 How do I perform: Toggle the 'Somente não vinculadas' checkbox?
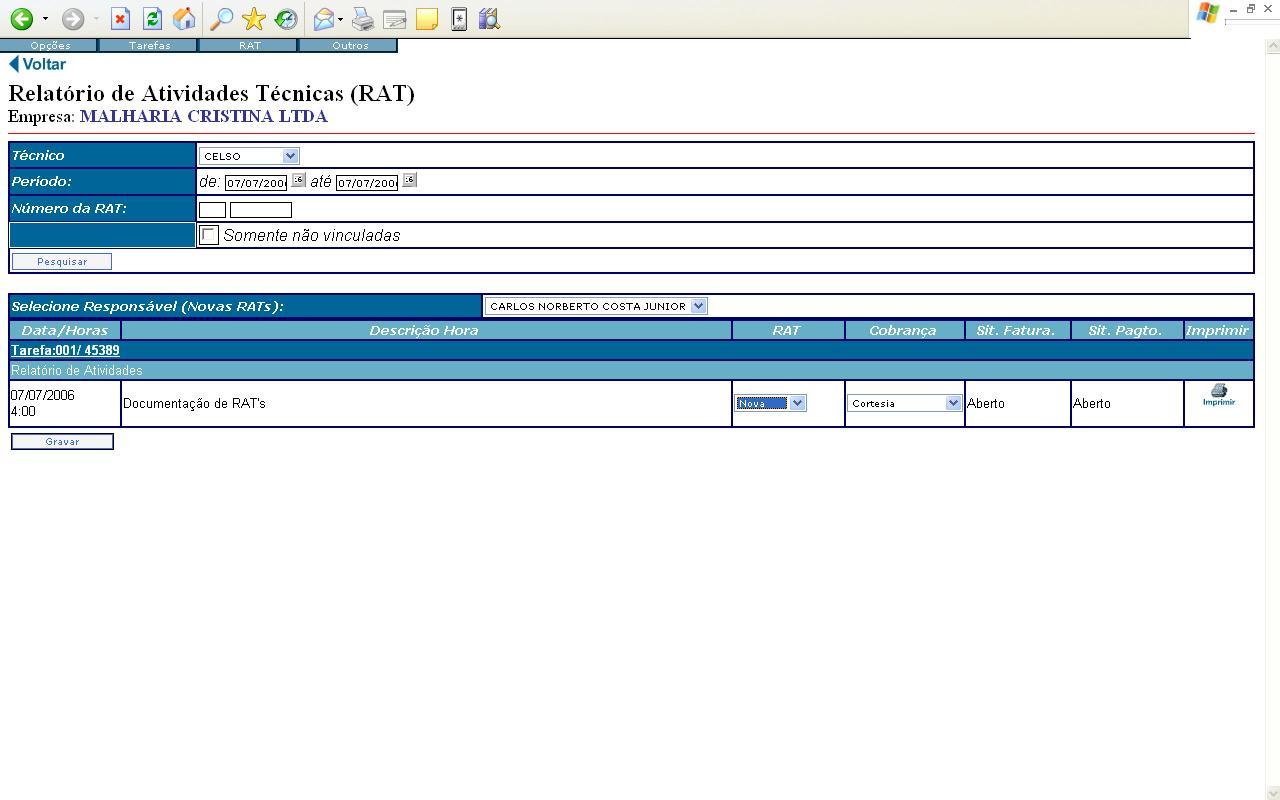pos(209,235)
